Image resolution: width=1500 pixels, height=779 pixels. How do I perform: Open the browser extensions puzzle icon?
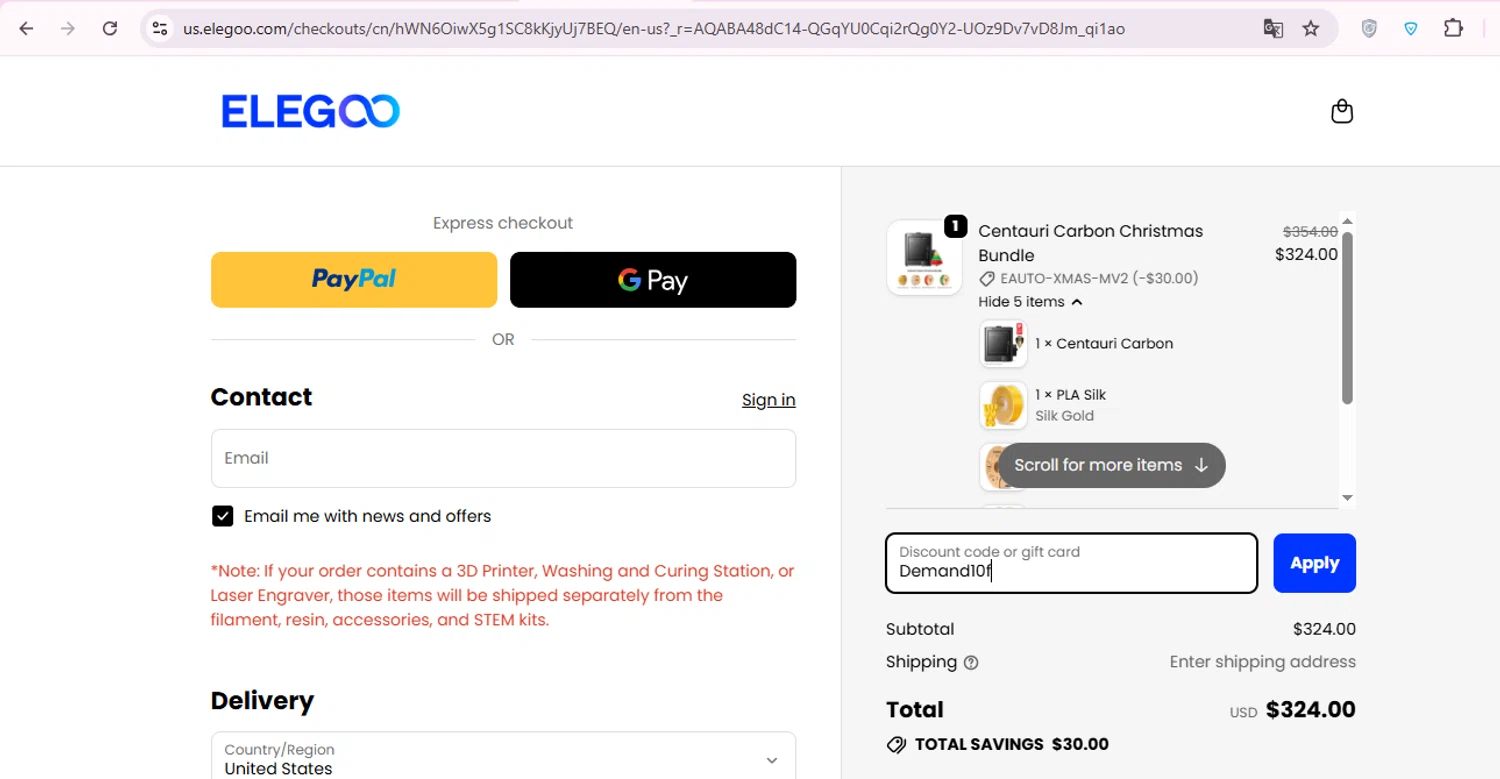[1453, 29]
